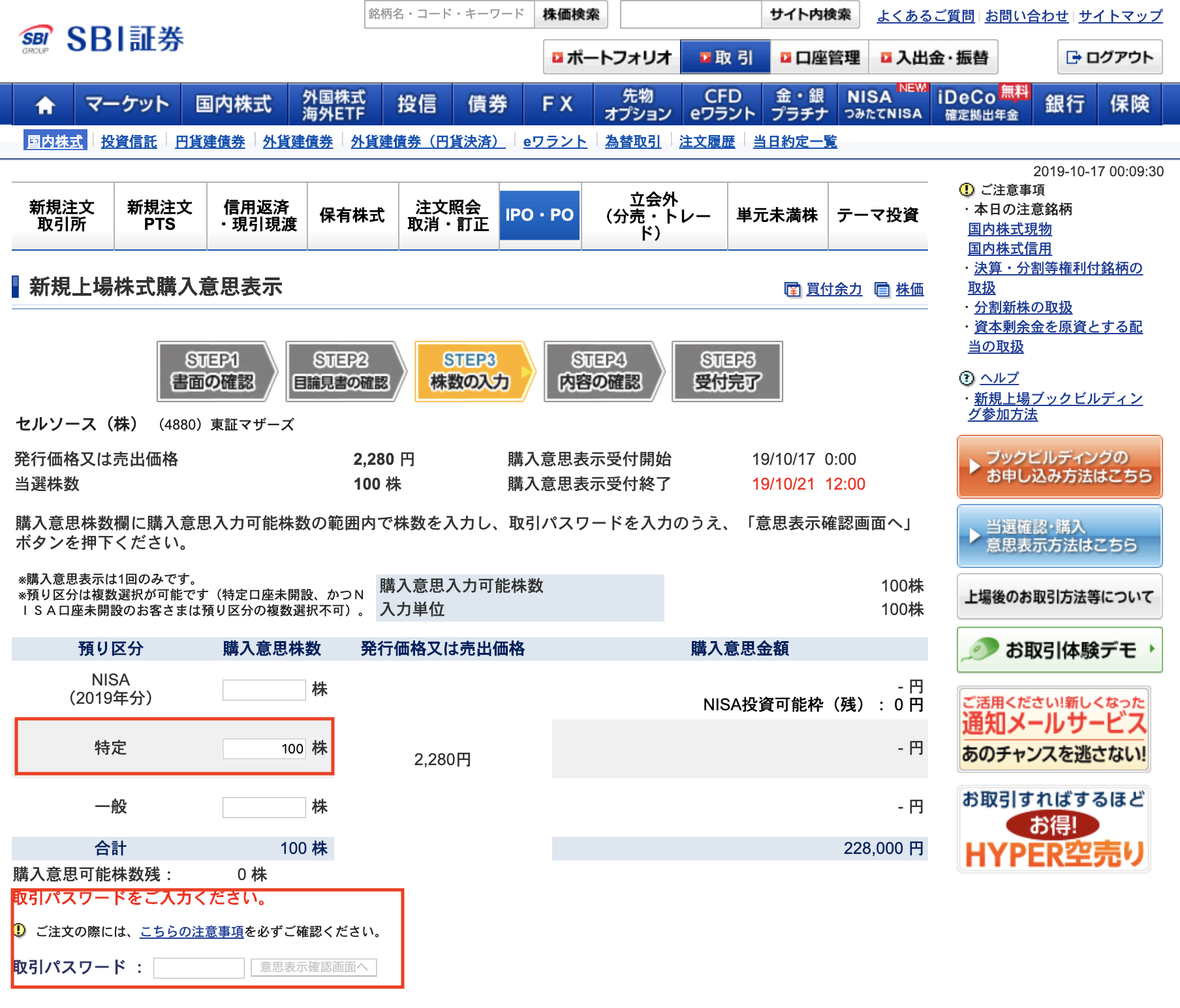Open 買付余力 calculator icon link

click(x=823, y=289)
